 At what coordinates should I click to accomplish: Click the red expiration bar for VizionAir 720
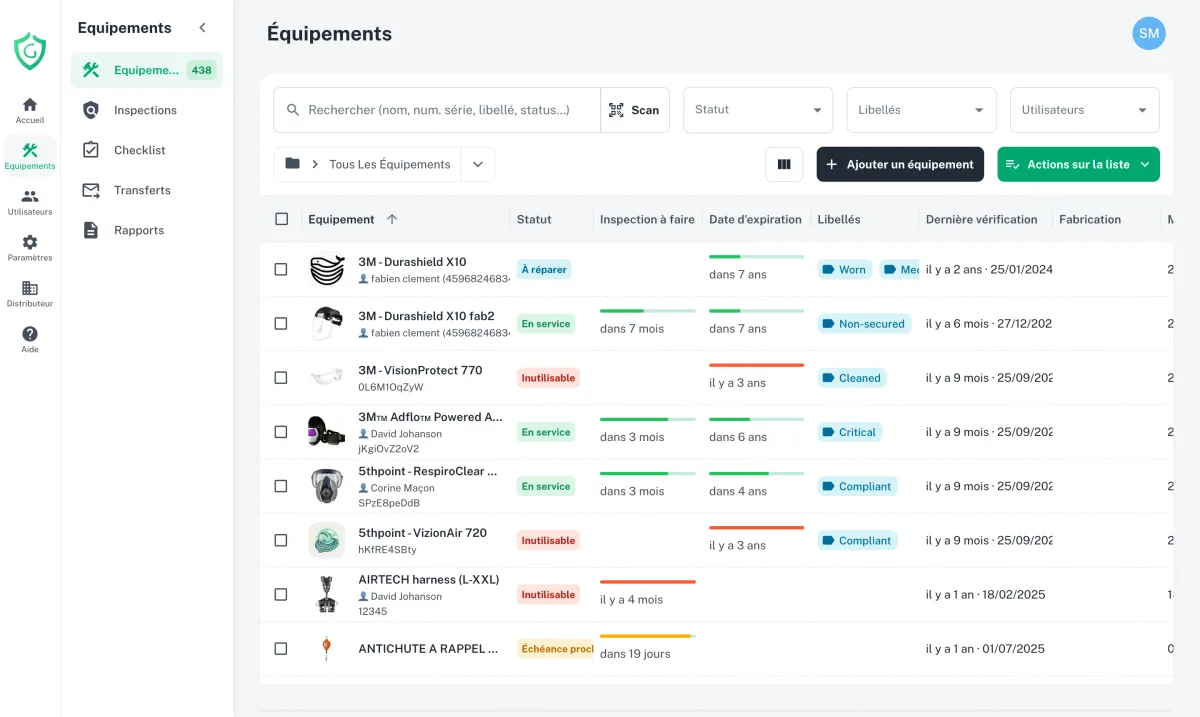coord(756,527)
